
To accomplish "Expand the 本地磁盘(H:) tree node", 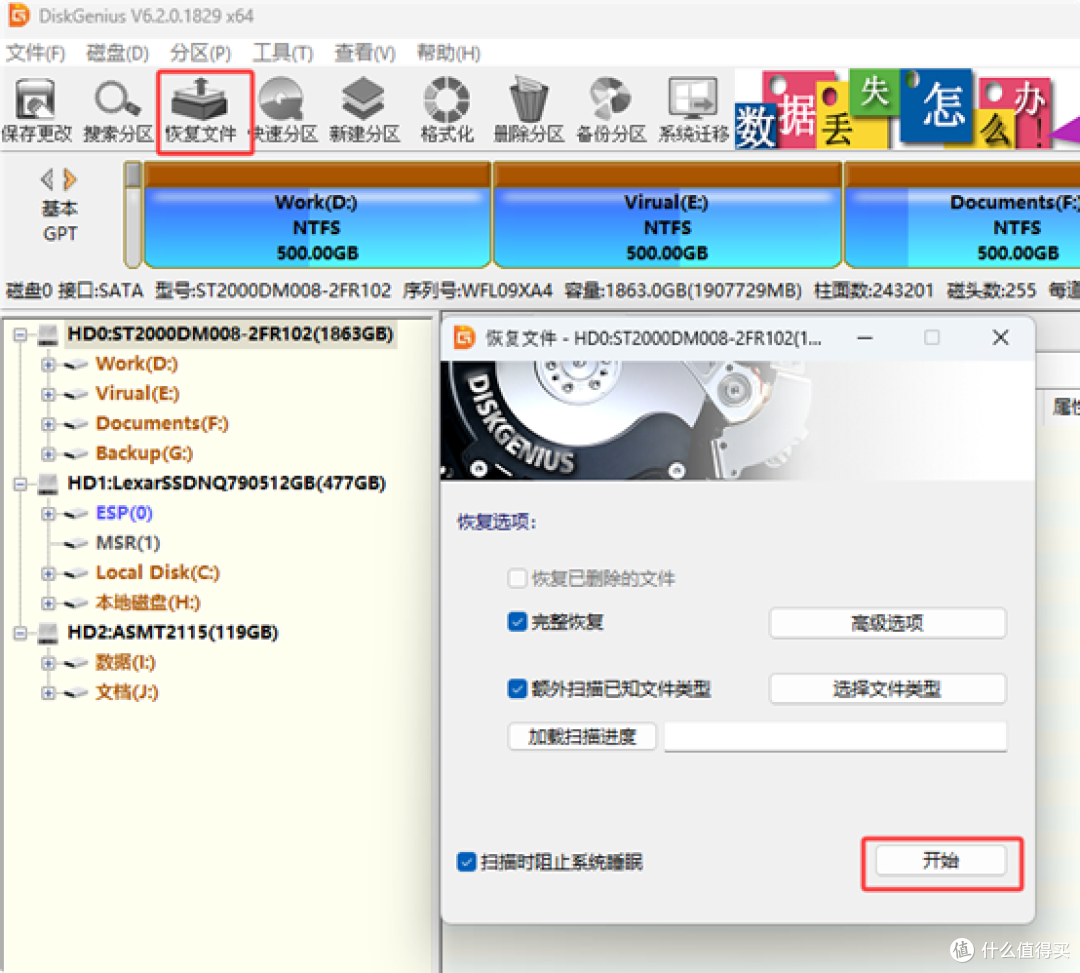I will [48, 603].
